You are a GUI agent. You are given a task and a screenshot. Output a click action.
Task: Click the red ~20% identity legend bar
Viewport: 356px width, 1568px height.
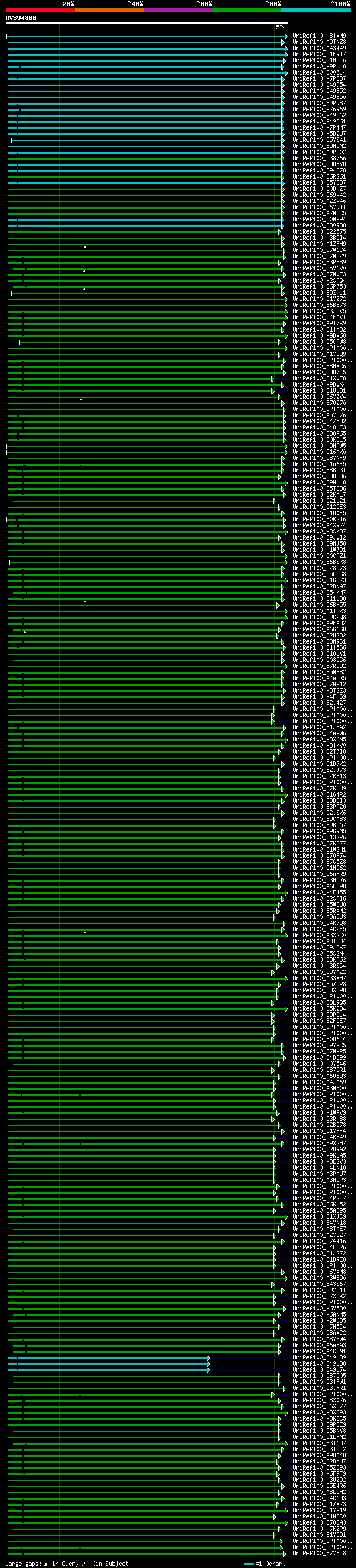(x=40, y=10)
